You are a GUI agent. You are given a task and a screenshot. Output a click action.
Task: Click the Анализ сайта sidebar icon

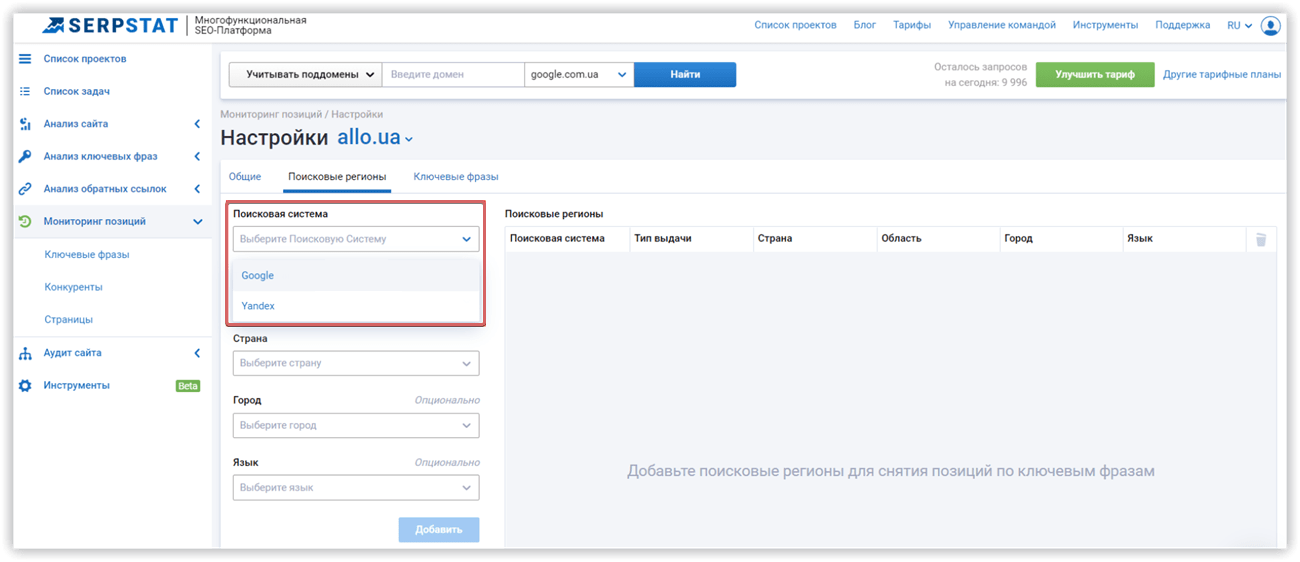25,124
